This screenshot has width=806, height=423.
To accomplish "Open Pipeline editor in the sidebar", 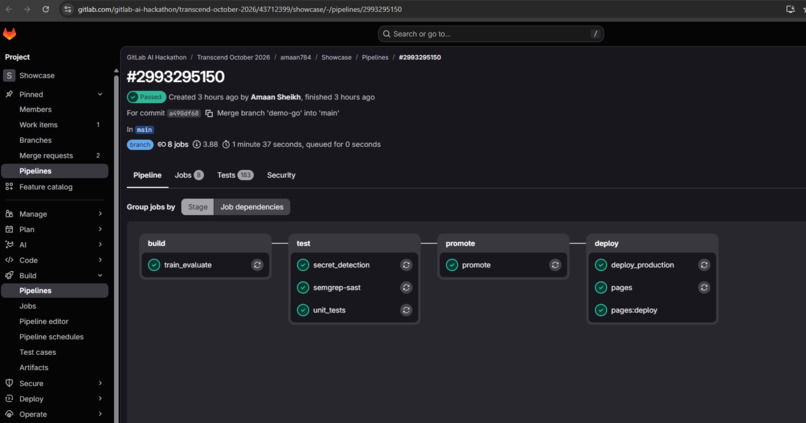I will (x=54, y=321).
